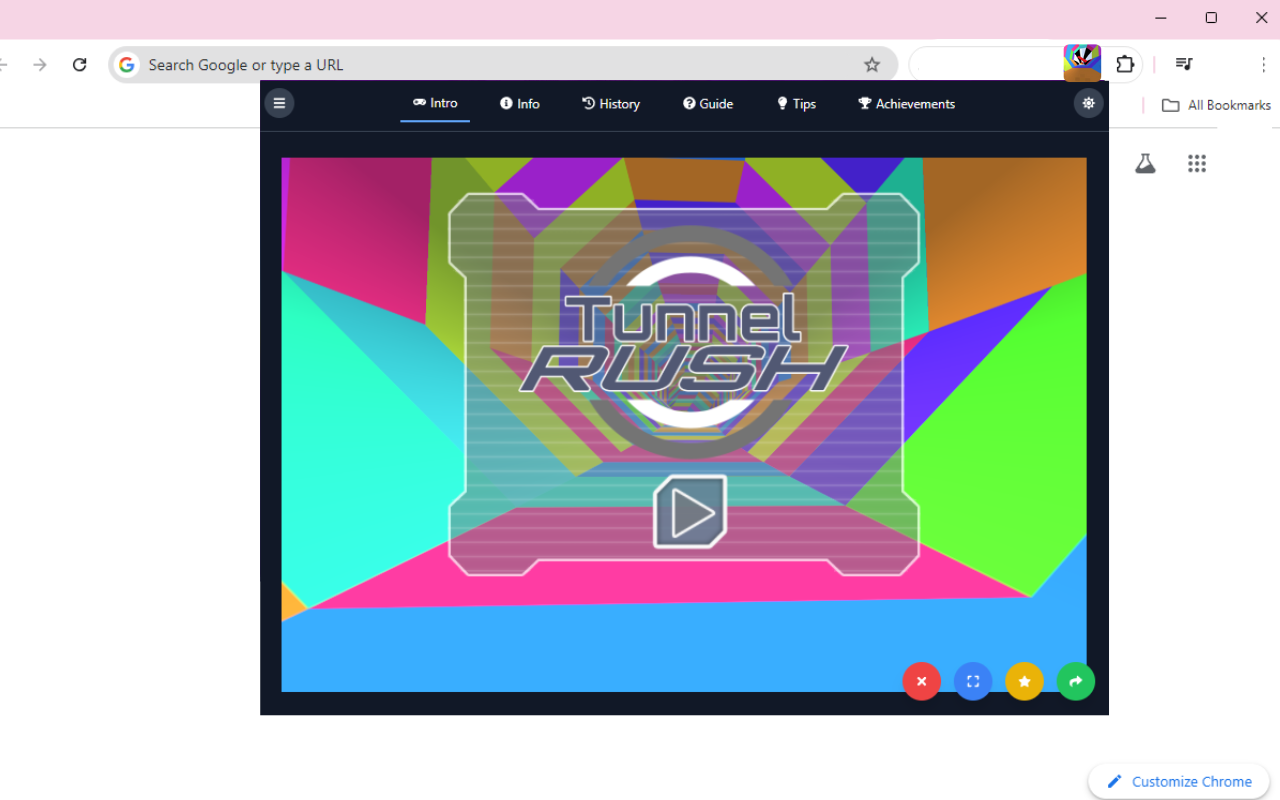Click the Search Labs flask icon
Image resolution: width=1280 pixels, height=800 pixels.
pyautogui.click(x=1145, y=163)
